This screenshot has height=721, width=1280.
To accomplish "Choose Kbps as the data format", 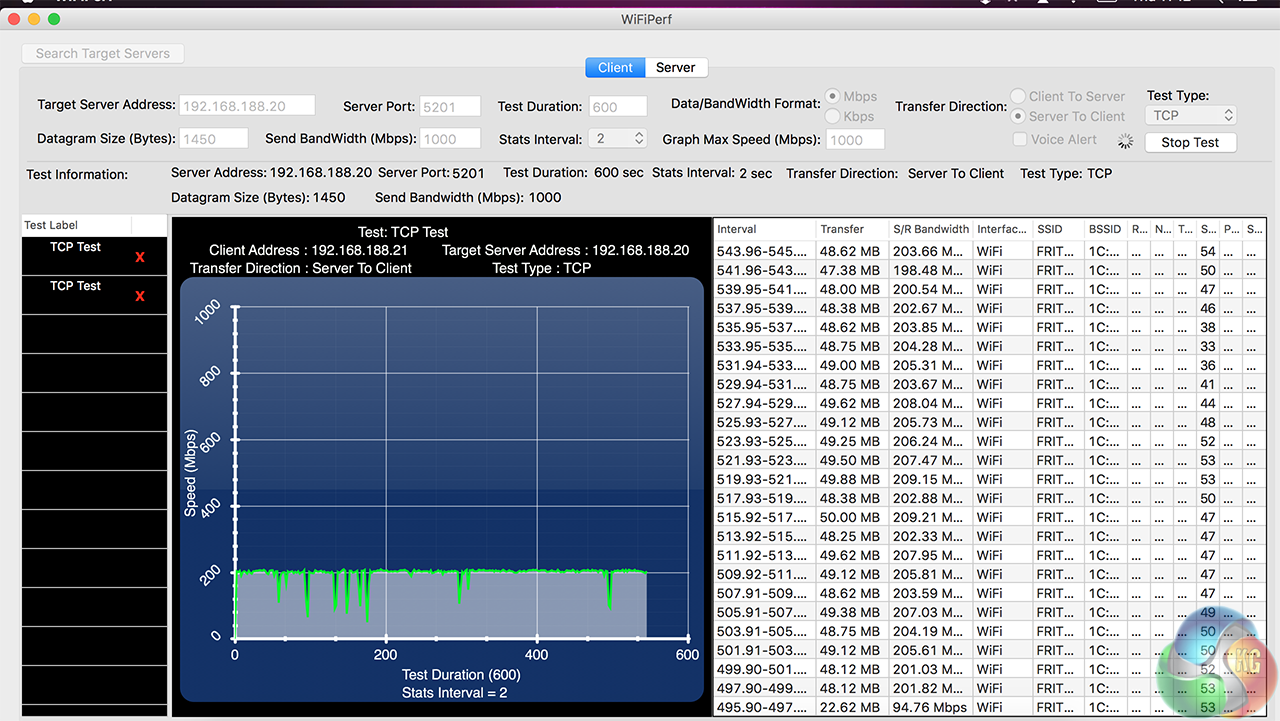I will pyautogui.click(x=832, y=116).
